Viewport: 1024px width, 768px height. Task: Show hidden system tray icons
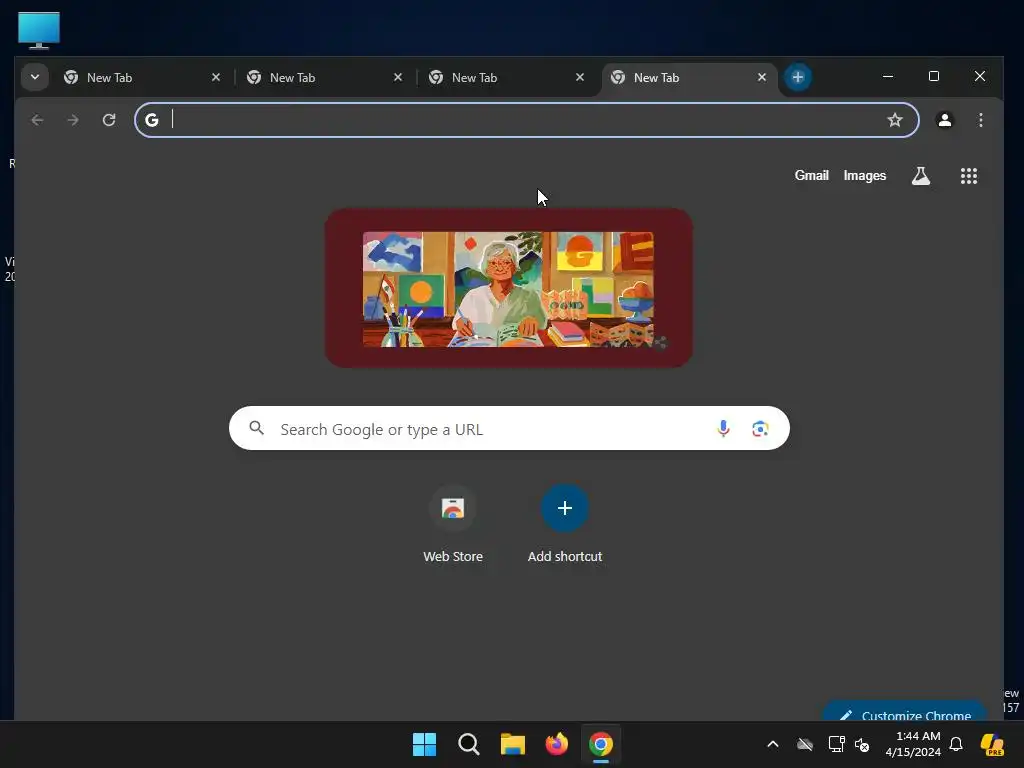coord(773,744)
